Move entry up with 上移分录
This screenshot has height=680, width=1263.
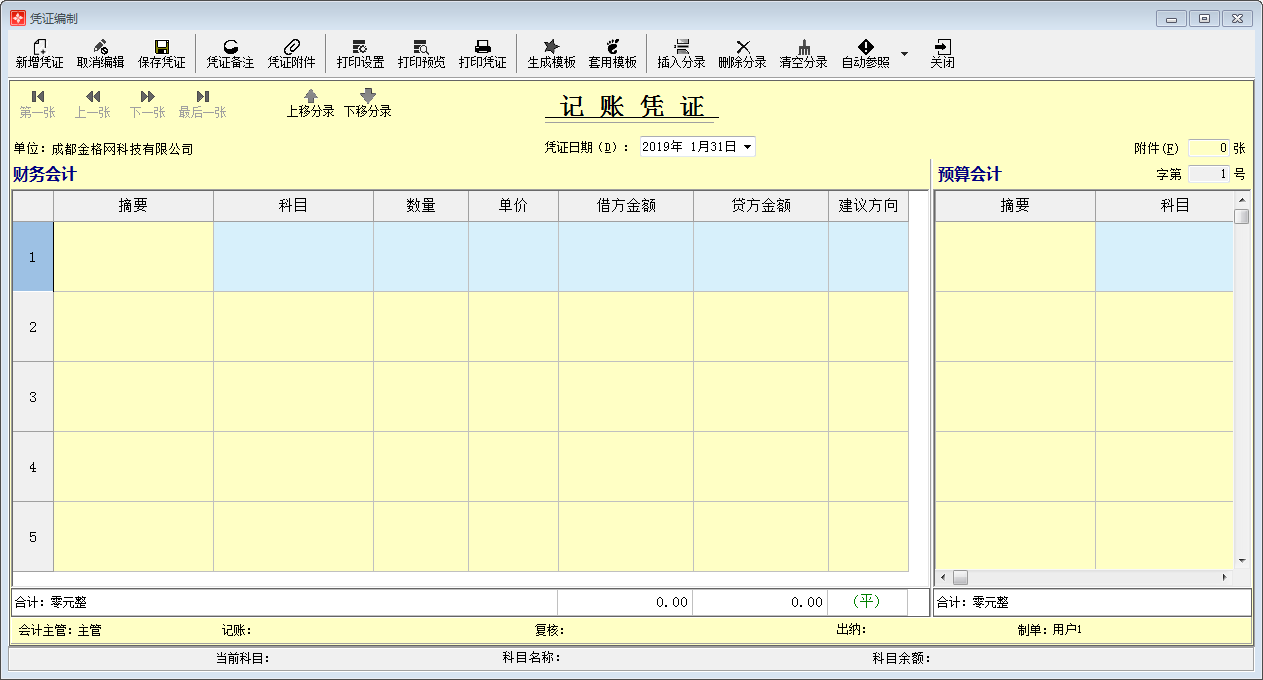tap(310, 96)
